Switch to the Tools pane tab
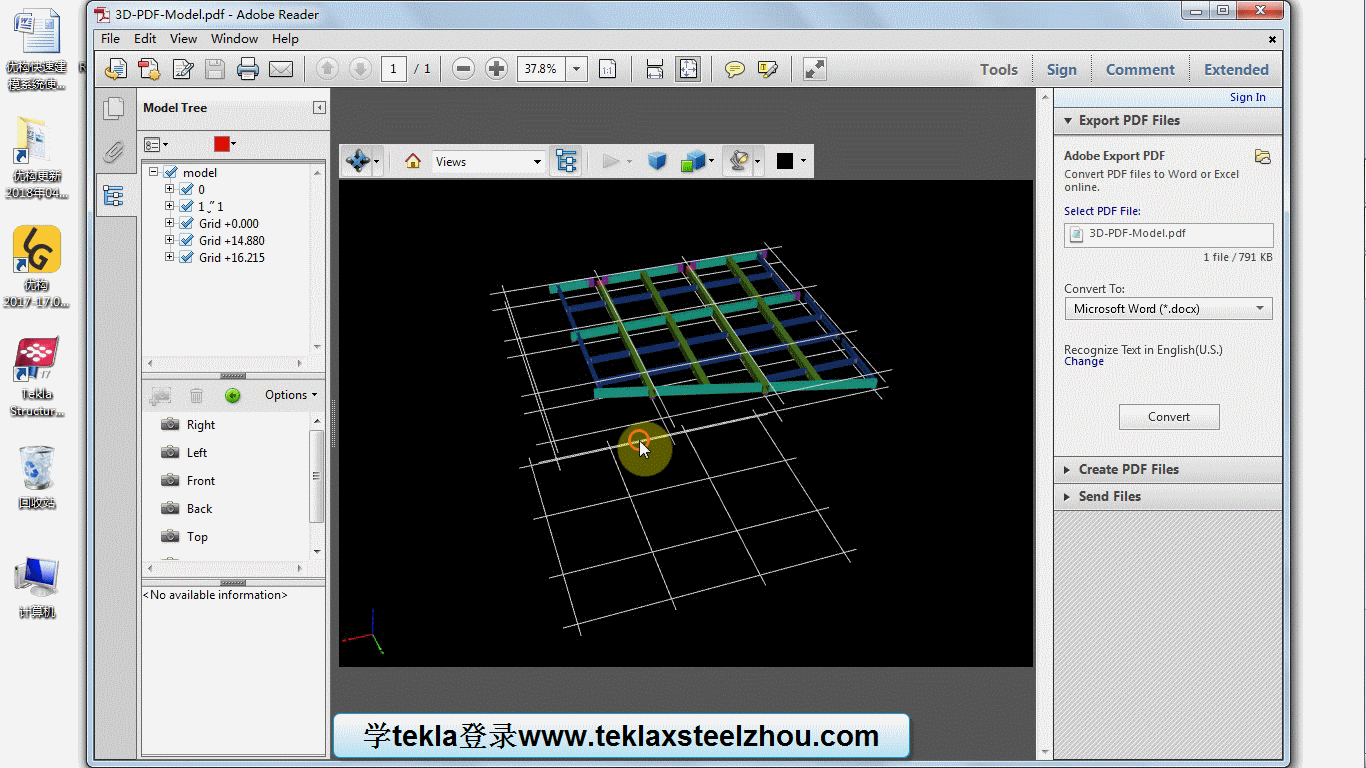1366x768 pixels. pos(998,69)
